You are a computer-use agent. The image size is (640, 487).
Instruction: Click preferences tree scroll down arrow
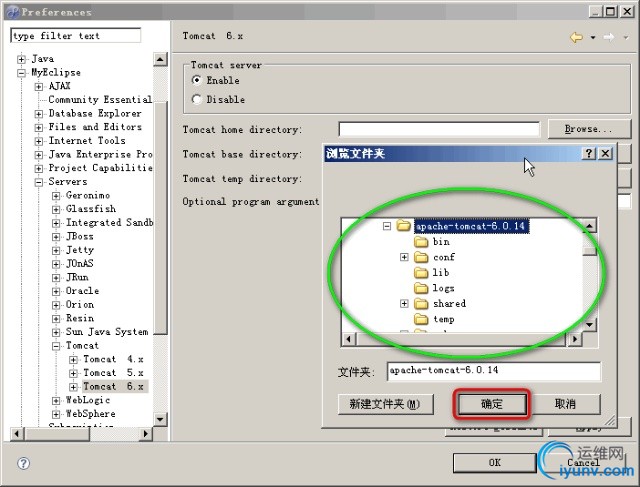click(x=160, y=419)
